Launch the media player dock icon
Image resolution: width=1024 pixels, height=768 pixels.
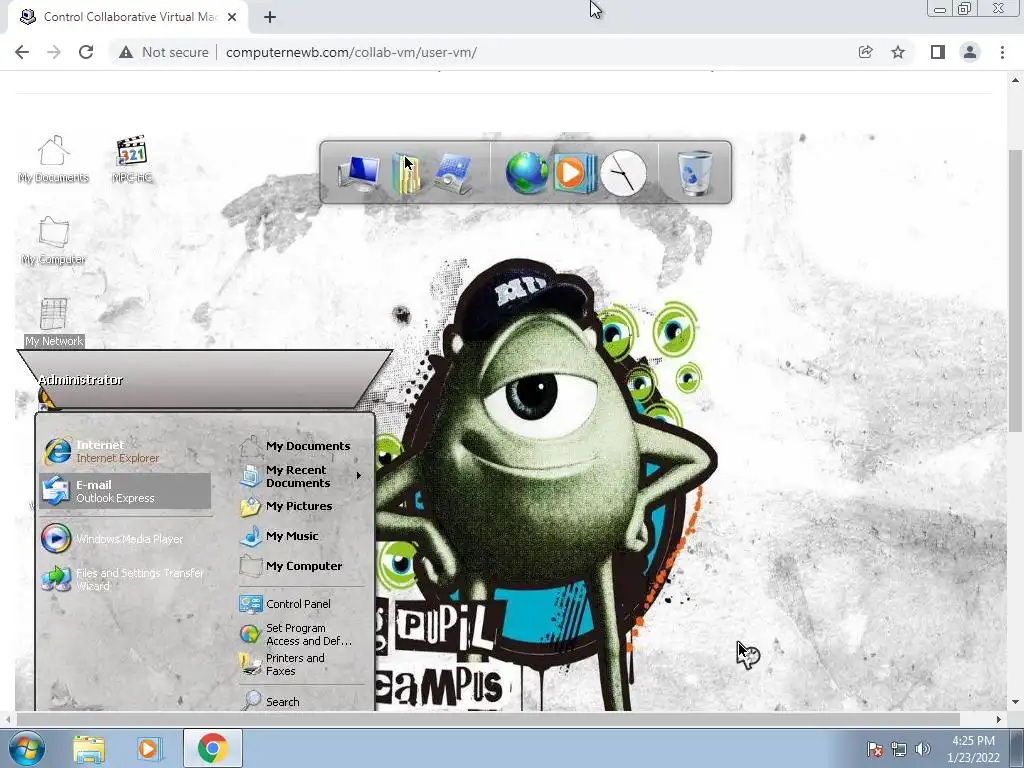click(574, 173)
